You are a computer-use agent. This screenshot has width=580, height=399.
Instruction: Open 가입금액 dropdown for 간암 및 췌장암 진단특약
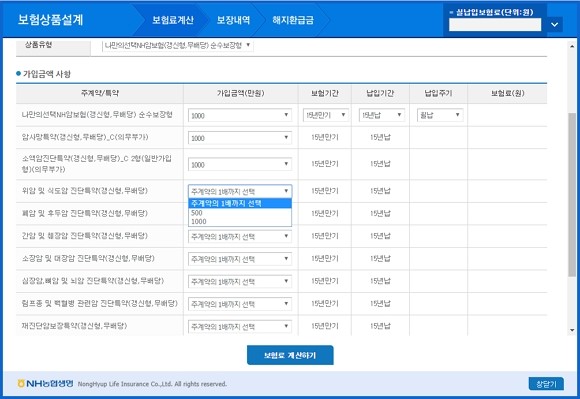[240, 236]
